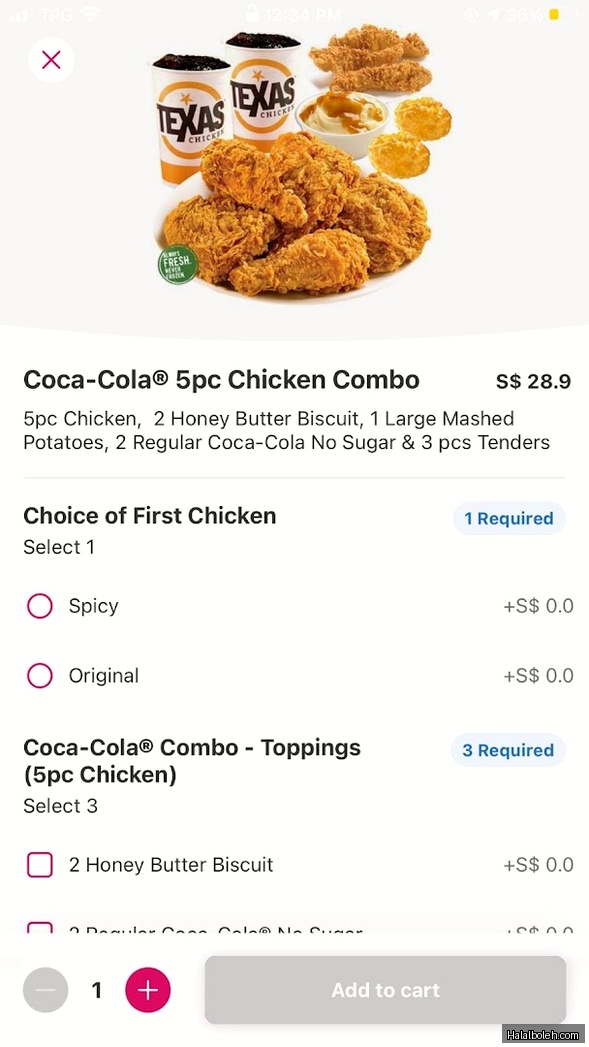Tap the orientation lock icon

click(468, 14)
